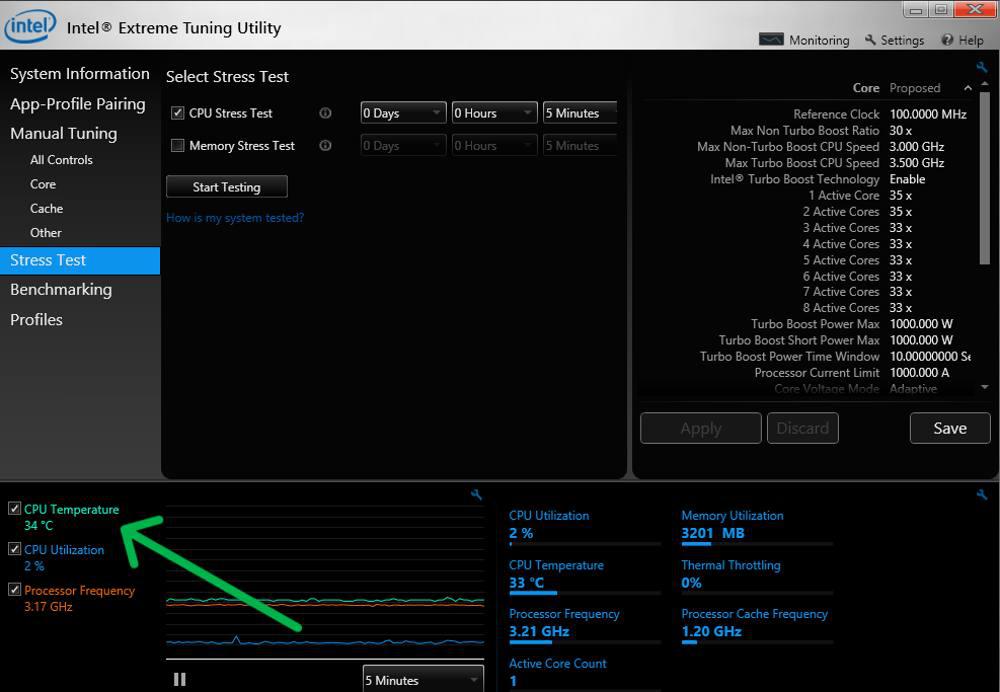Toggle Processor Frequency graph checkbox
The height and width of the screenshot is (692, 1000).
(15, 589)
